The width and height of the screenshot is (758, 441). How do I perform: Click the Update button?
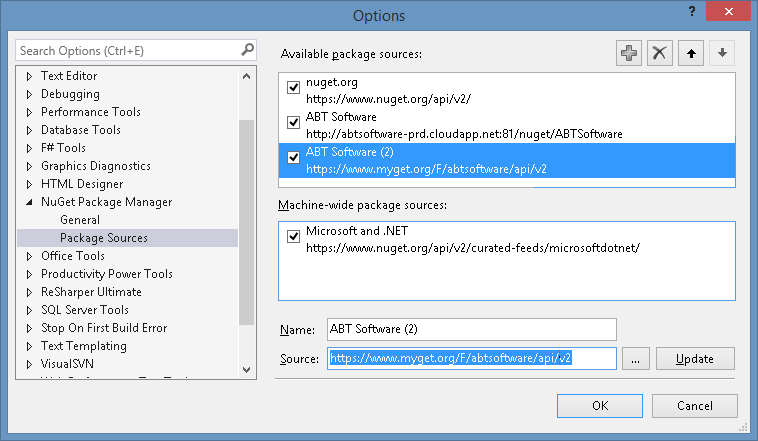click(x=695, y=359)
